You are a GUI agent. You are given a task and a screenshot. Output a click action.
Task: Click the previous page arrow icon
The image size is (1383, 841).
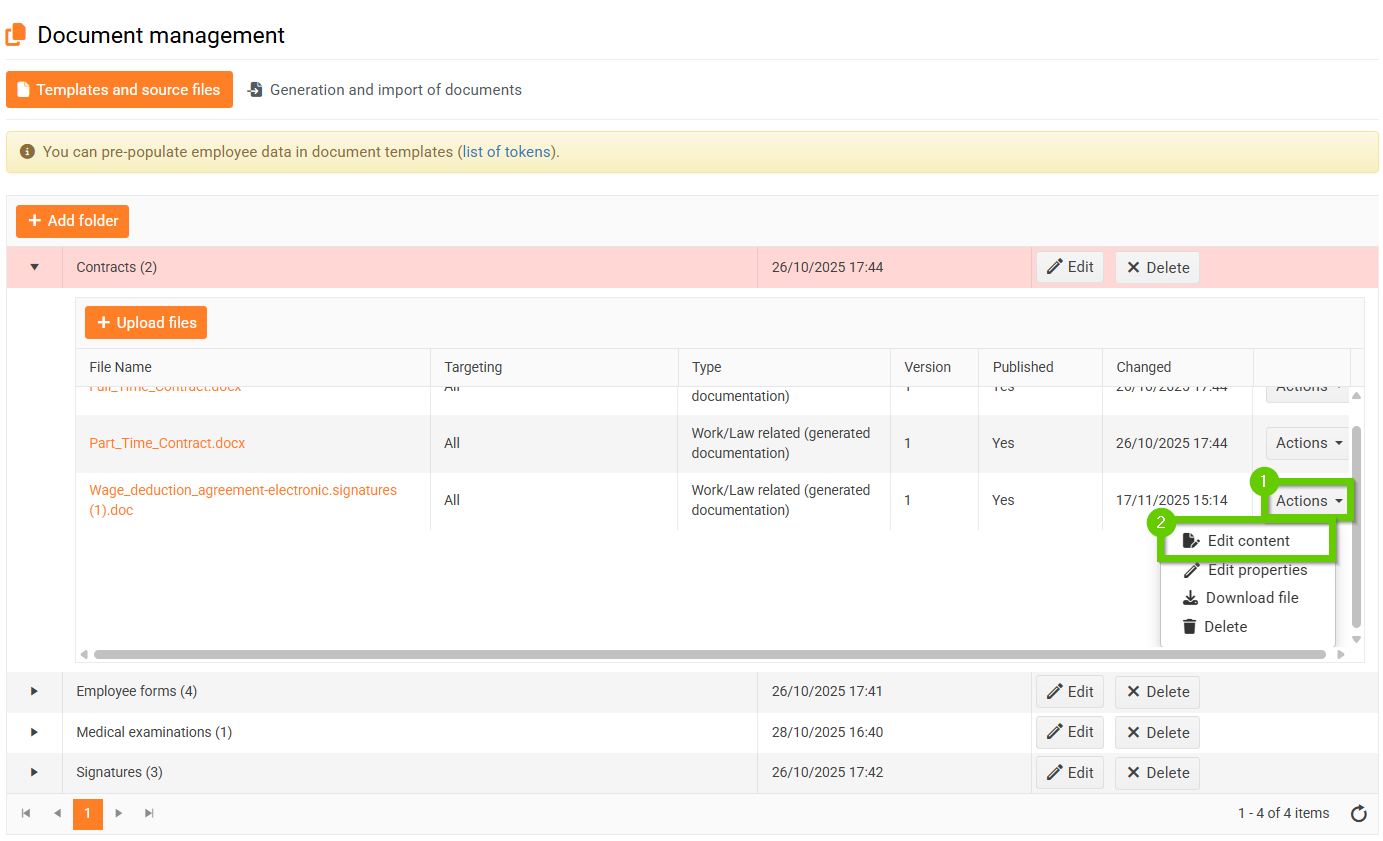(x=57, y=814)
